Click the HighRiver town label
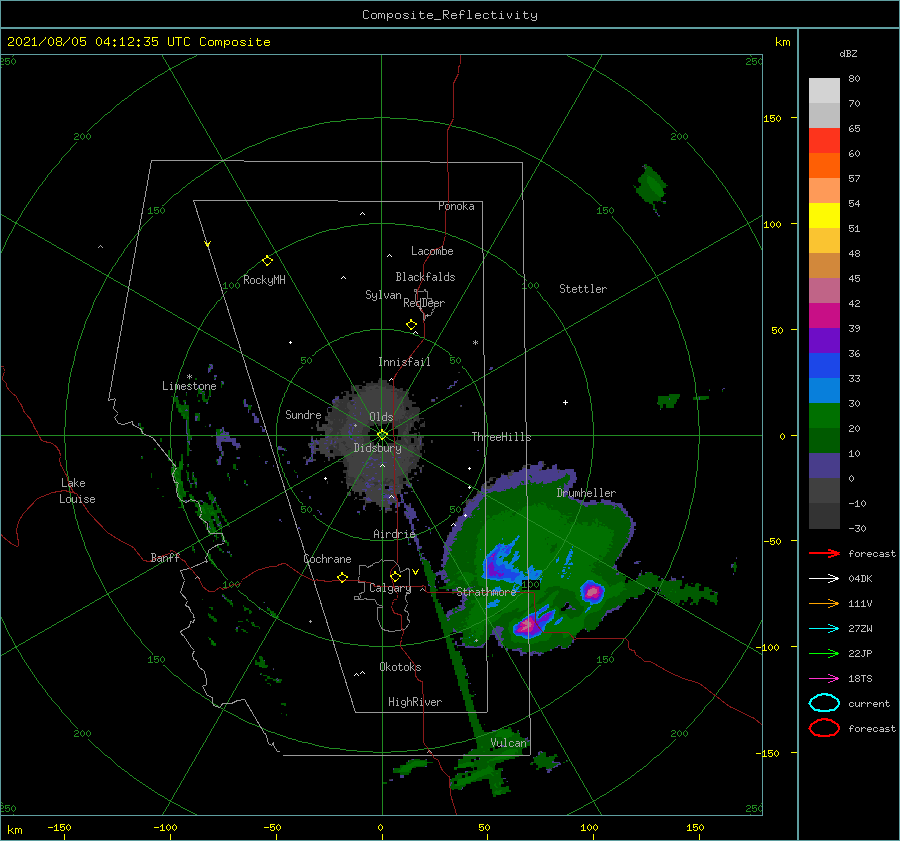 click(x=415, y=702)
